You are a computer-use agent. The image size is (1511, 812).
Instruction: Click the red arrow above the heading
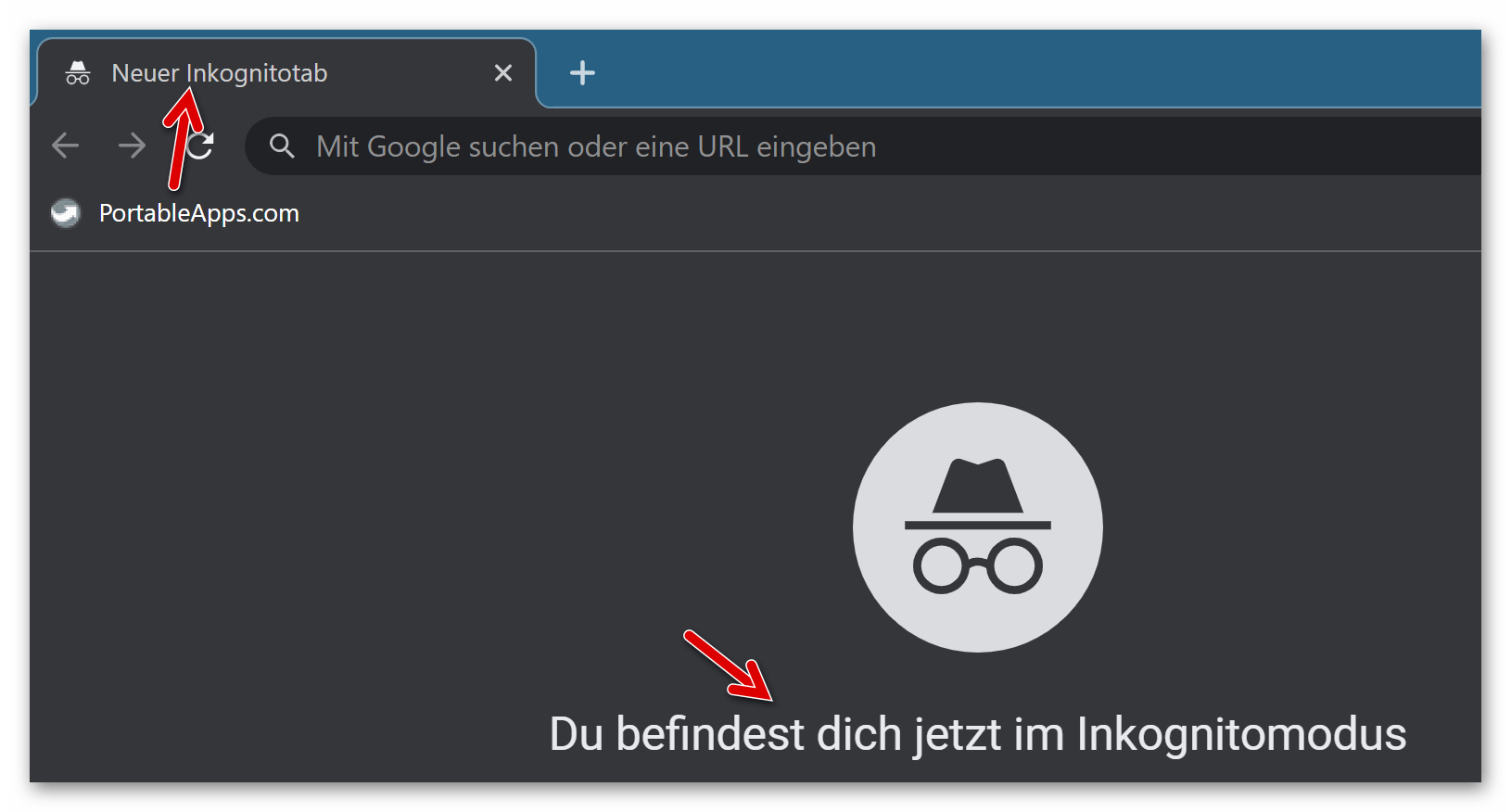(x=728, y=666)
